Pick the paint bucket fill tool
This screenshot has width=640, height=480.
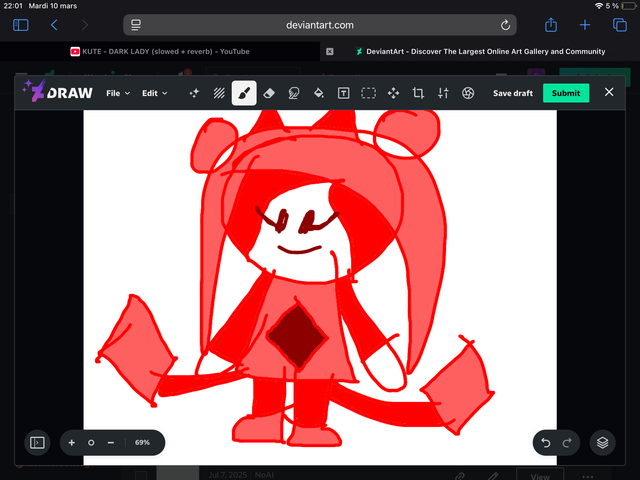click(x=318, y=93)
